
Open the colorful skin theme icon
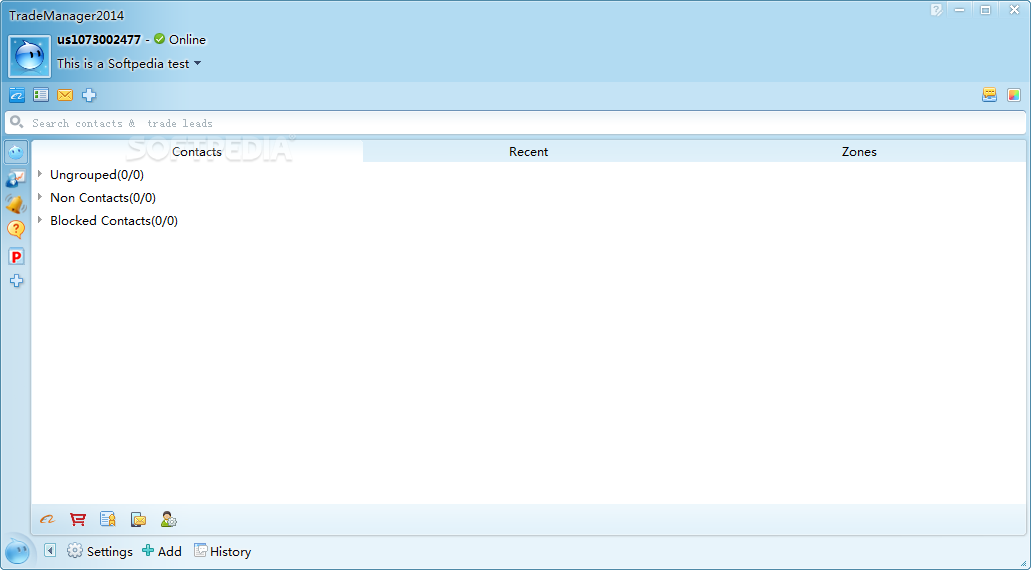click(x=1014, y=95)
